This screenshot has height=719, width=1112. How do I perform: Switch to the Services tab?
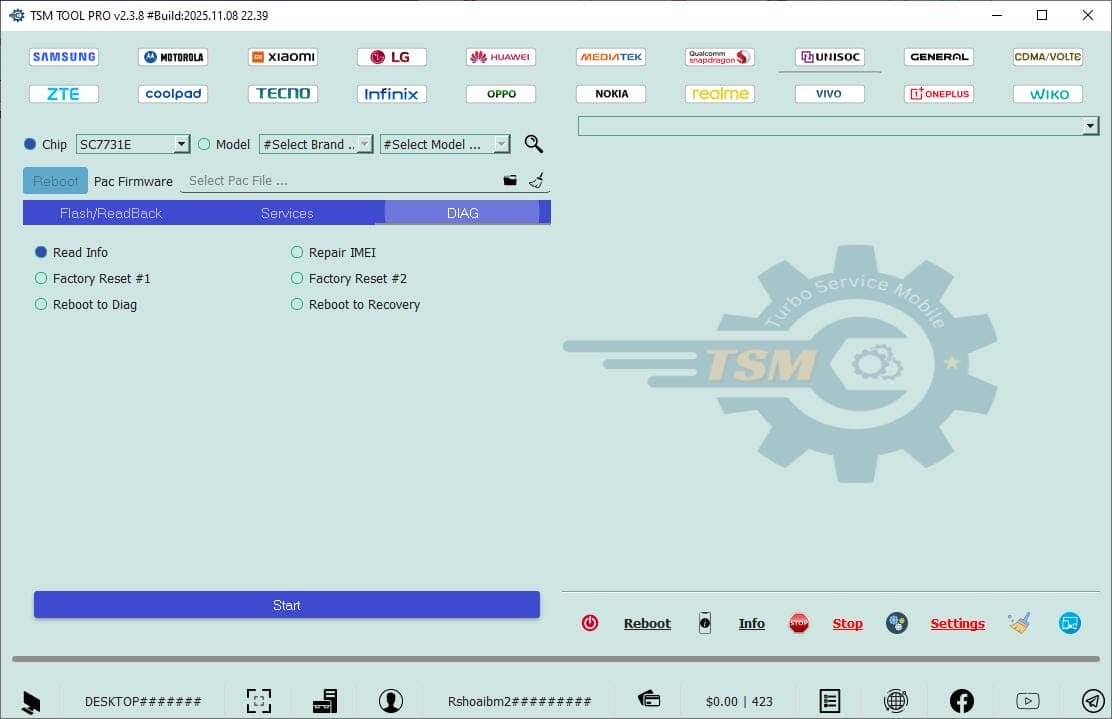click(287, 212)
